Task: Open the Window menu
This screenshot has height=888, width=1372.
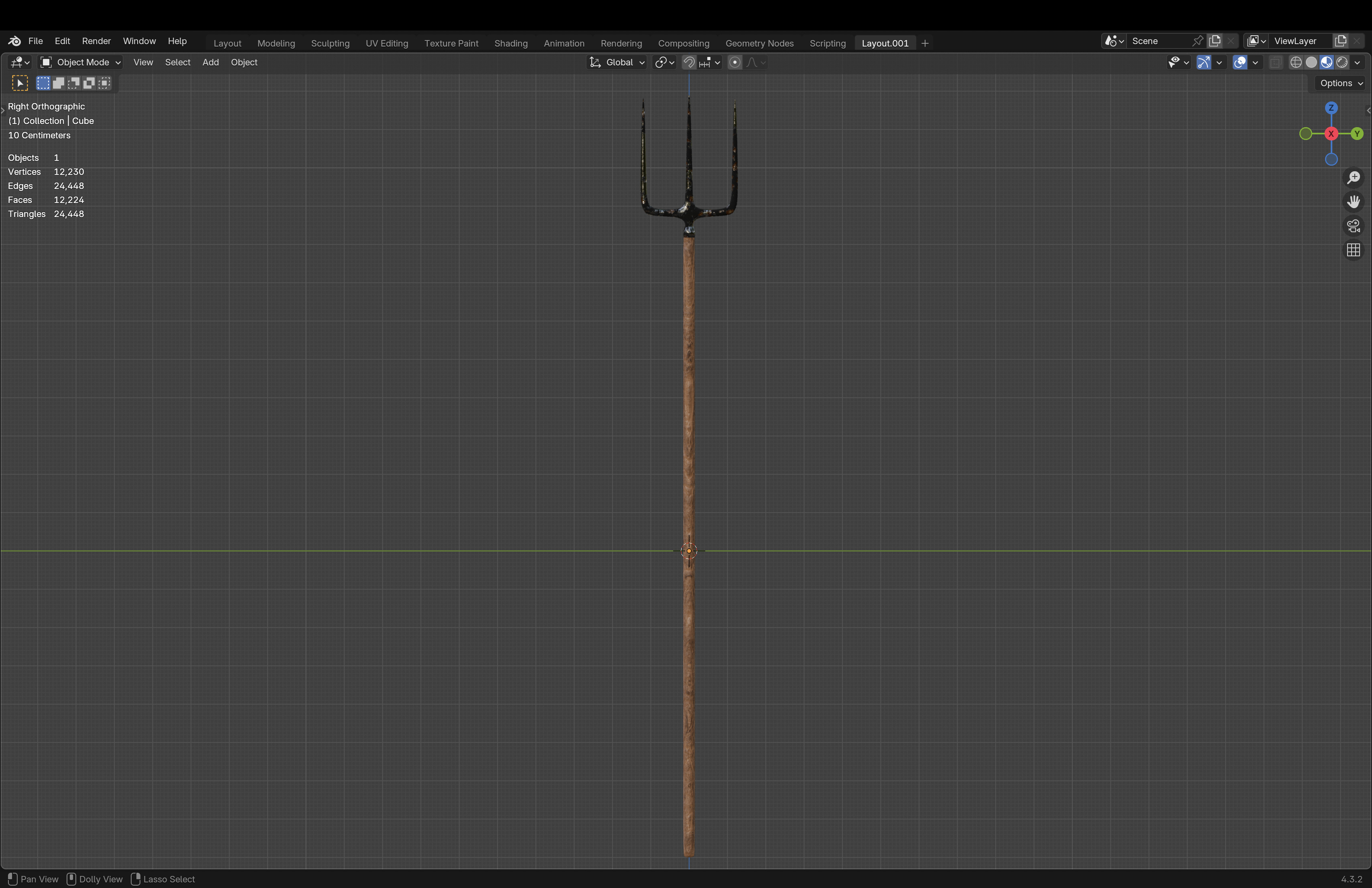Action: click(x=139, y=41)
